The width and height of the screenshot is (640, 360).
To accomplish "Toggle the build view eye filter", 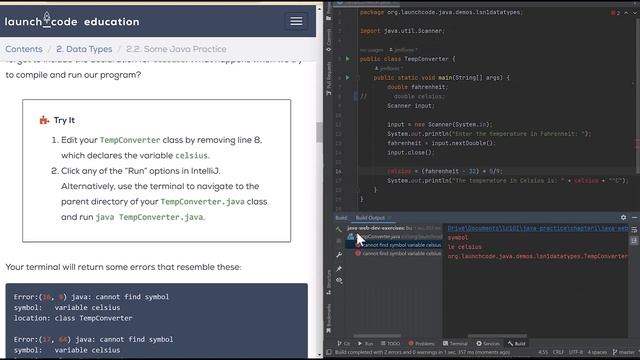I will [339, 280].
